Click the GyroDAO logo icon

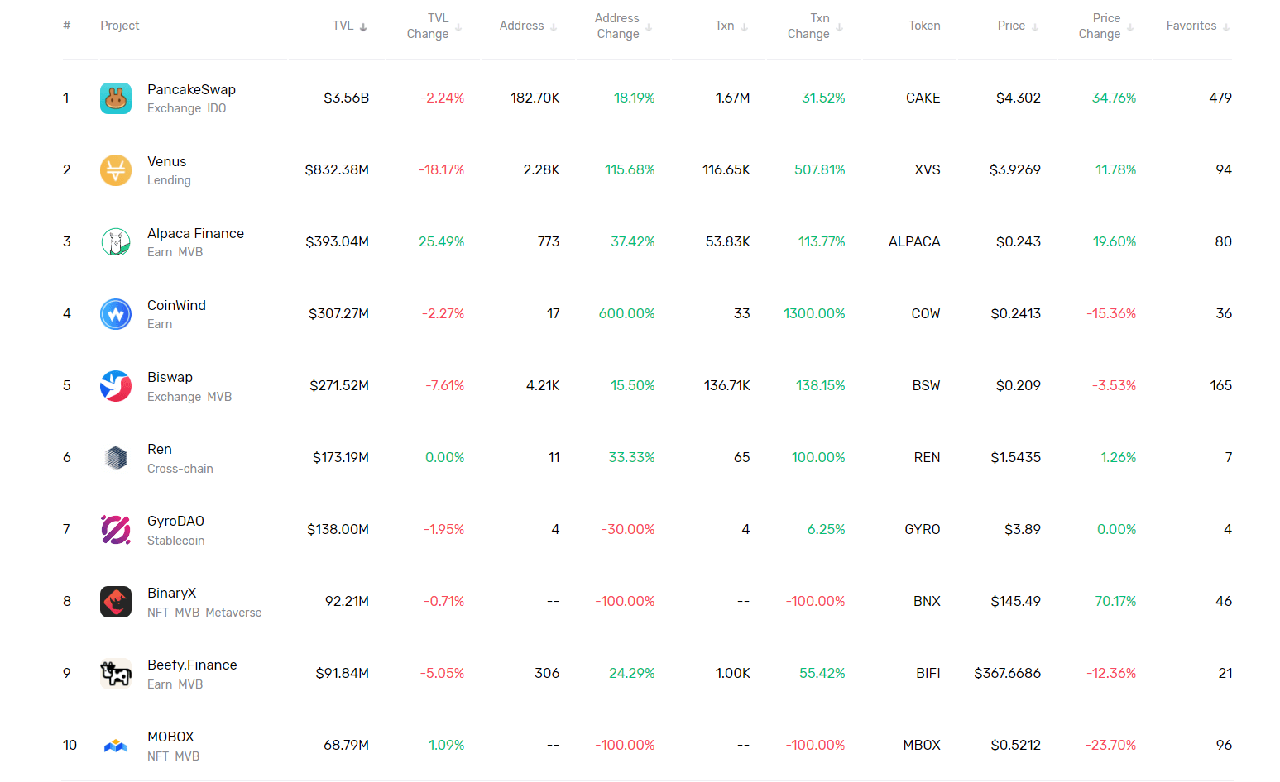pyautogui.click(x=116, y=530)
